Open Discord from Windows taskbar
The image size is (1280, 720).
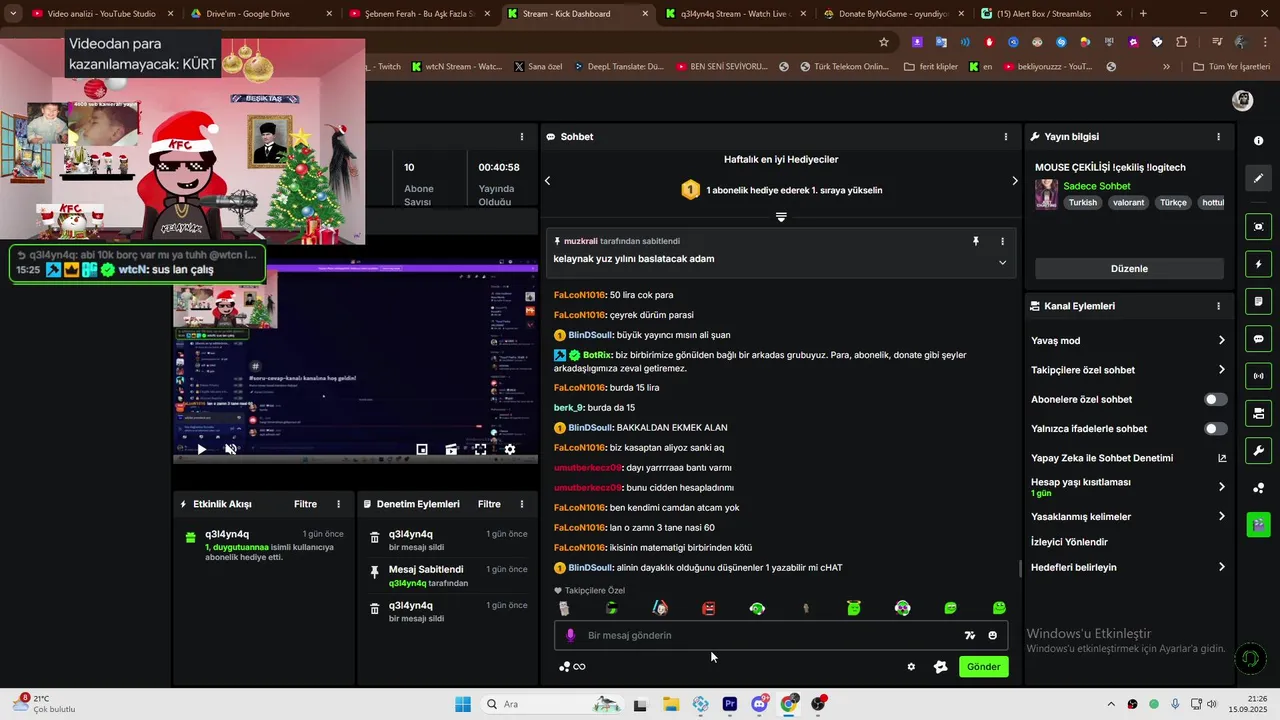(x=760, y=704)
